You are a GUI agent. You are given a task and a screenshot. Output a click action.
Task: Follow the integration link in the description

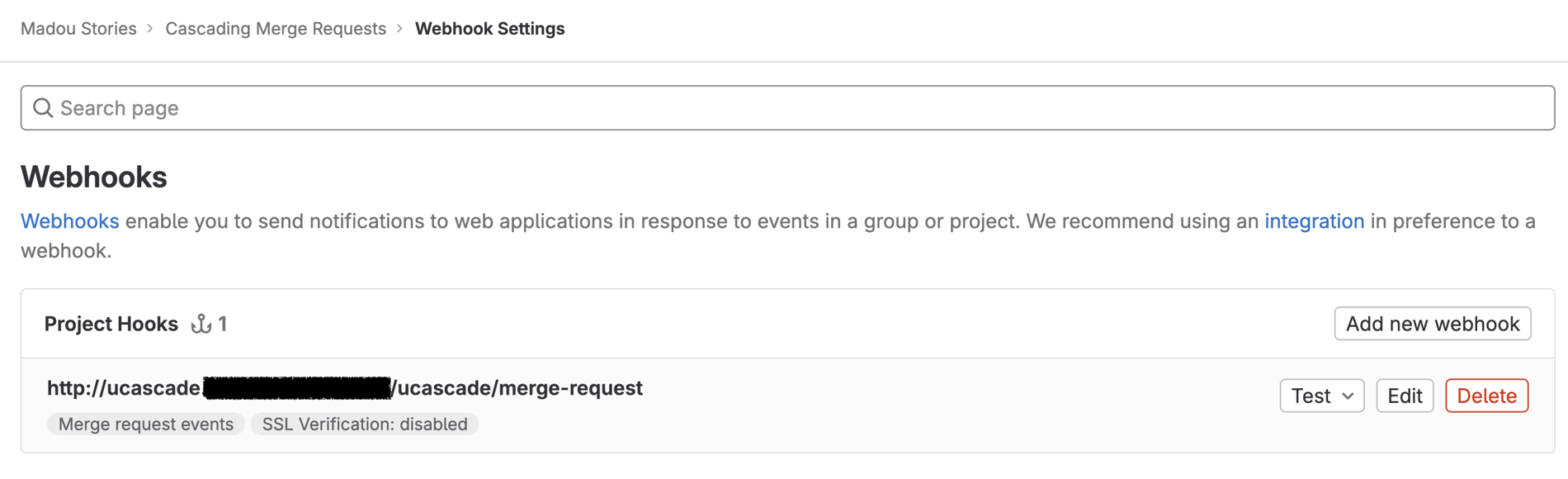point(1314,221)
